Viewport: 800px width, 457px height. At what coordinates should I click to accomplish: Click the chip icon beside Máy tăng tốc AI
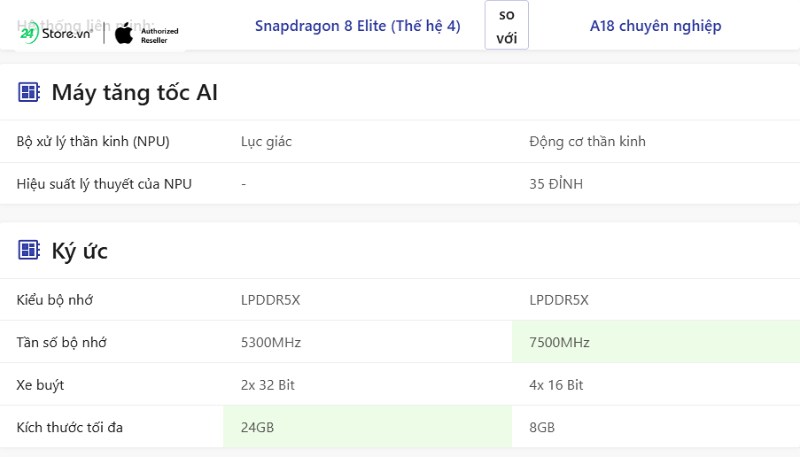point(29,92)
